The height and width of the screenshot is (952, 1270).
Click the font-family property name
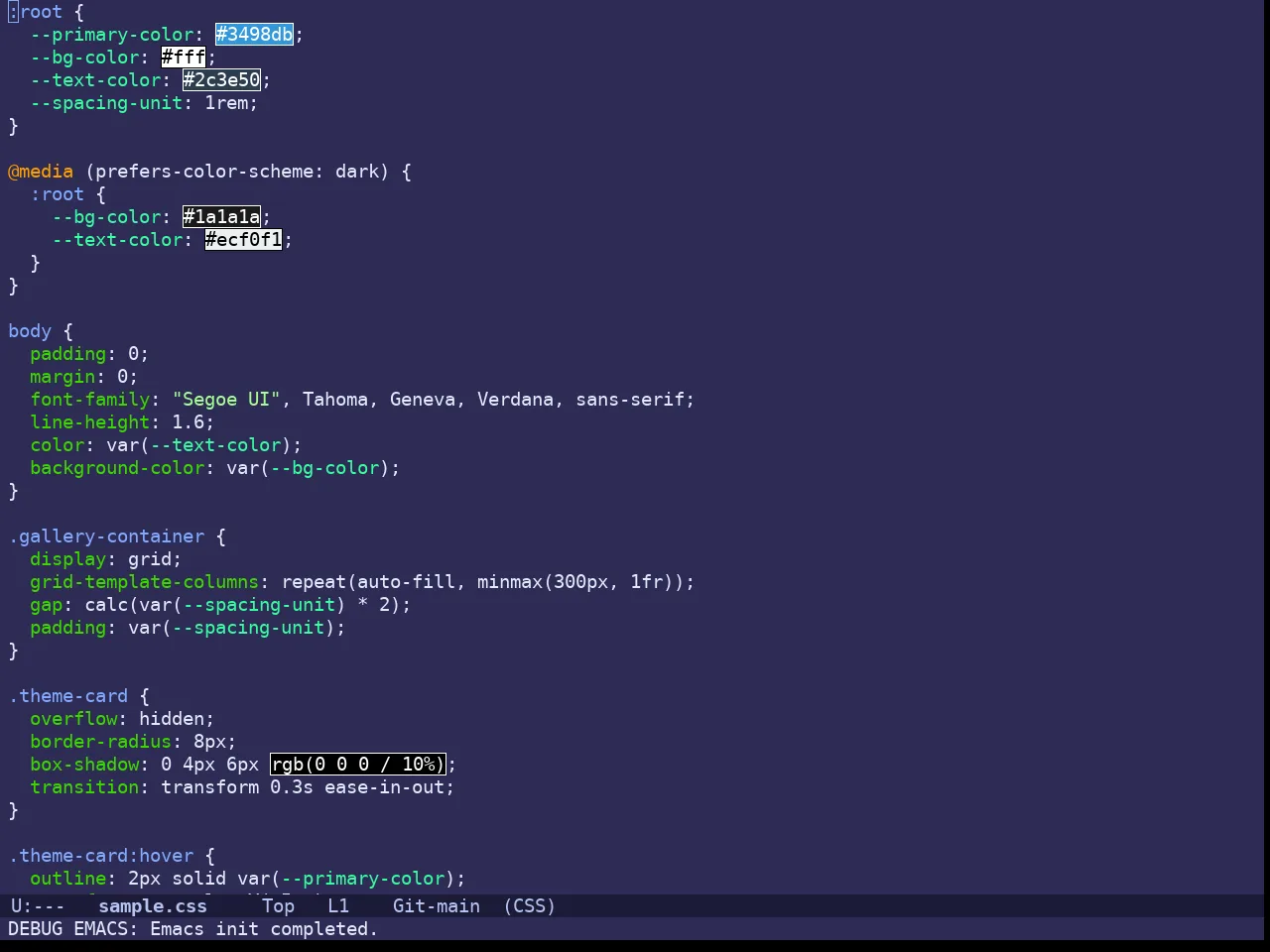click(90, 400)
